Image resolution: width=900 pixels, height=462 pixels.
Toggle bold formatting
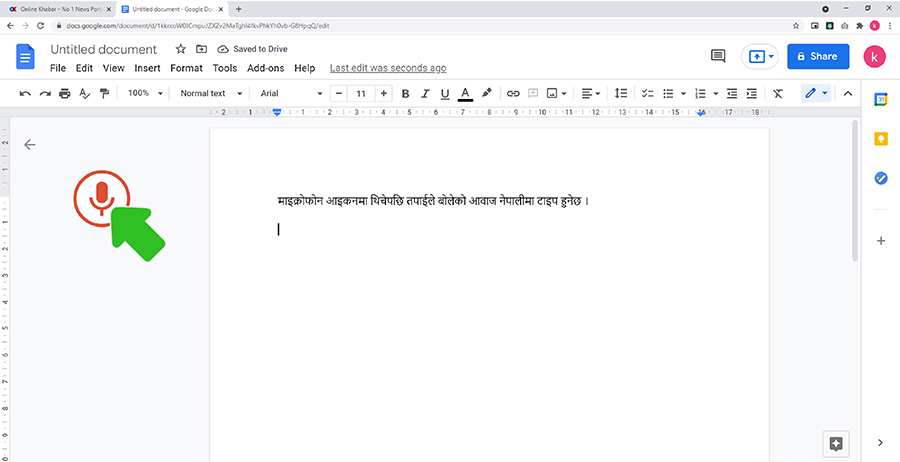point(405,93)
